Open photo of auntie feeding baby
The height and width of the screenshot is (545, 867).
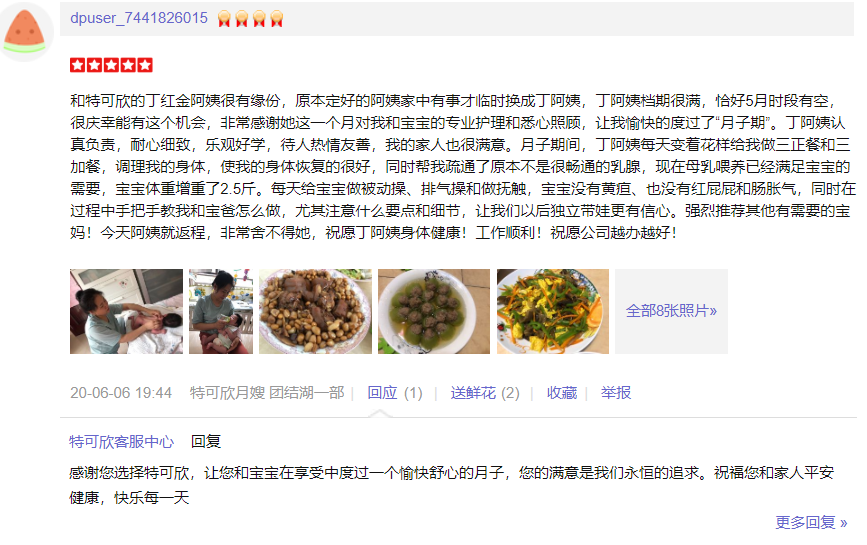coord(221,311)
